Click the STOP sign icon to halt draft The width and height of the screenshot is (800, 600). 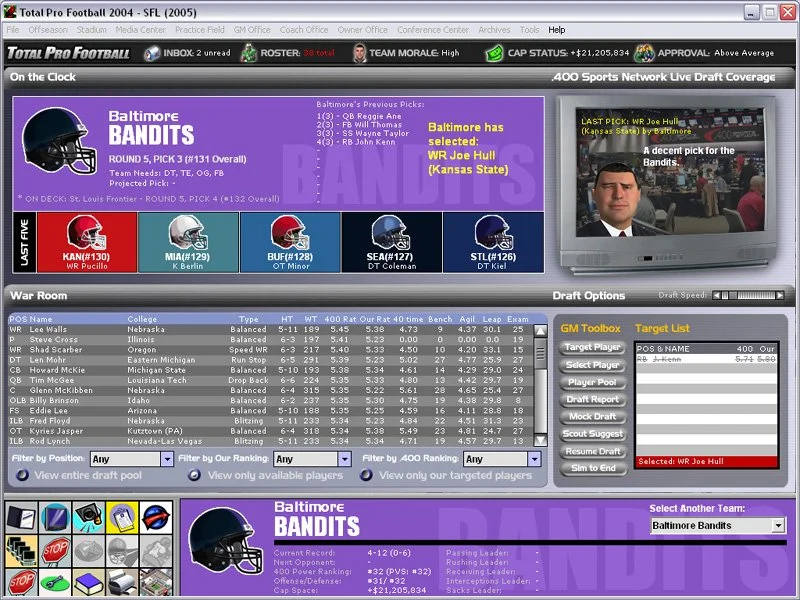(x=55, y=551)
